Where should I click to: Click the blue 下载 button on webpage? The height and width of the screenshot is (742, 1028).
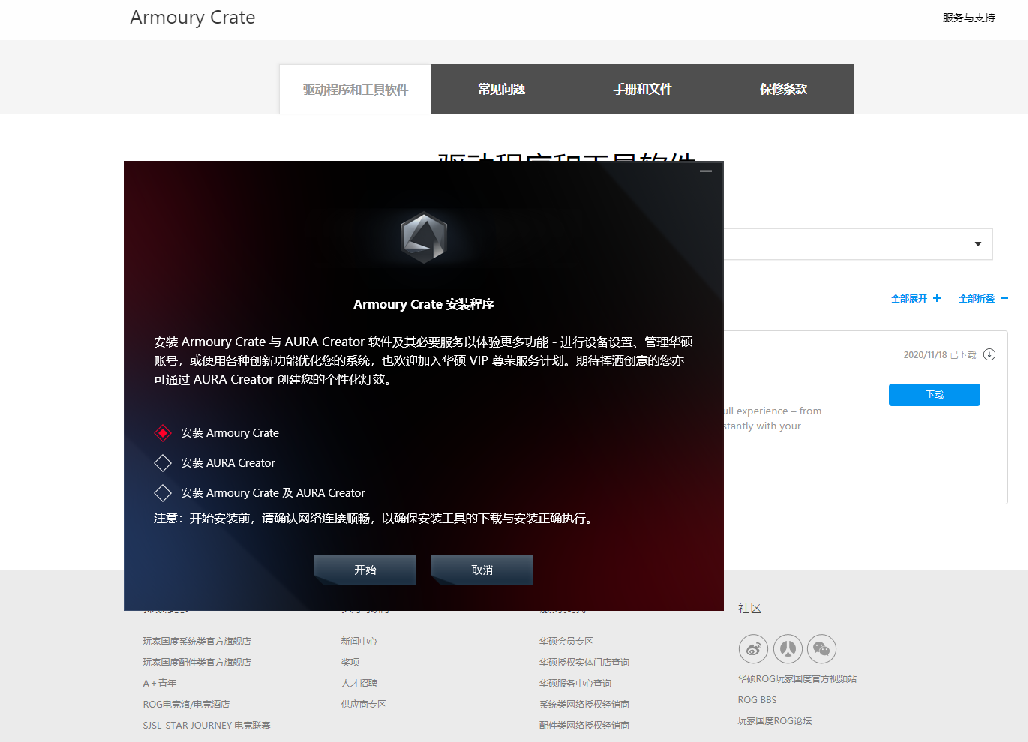934,395
